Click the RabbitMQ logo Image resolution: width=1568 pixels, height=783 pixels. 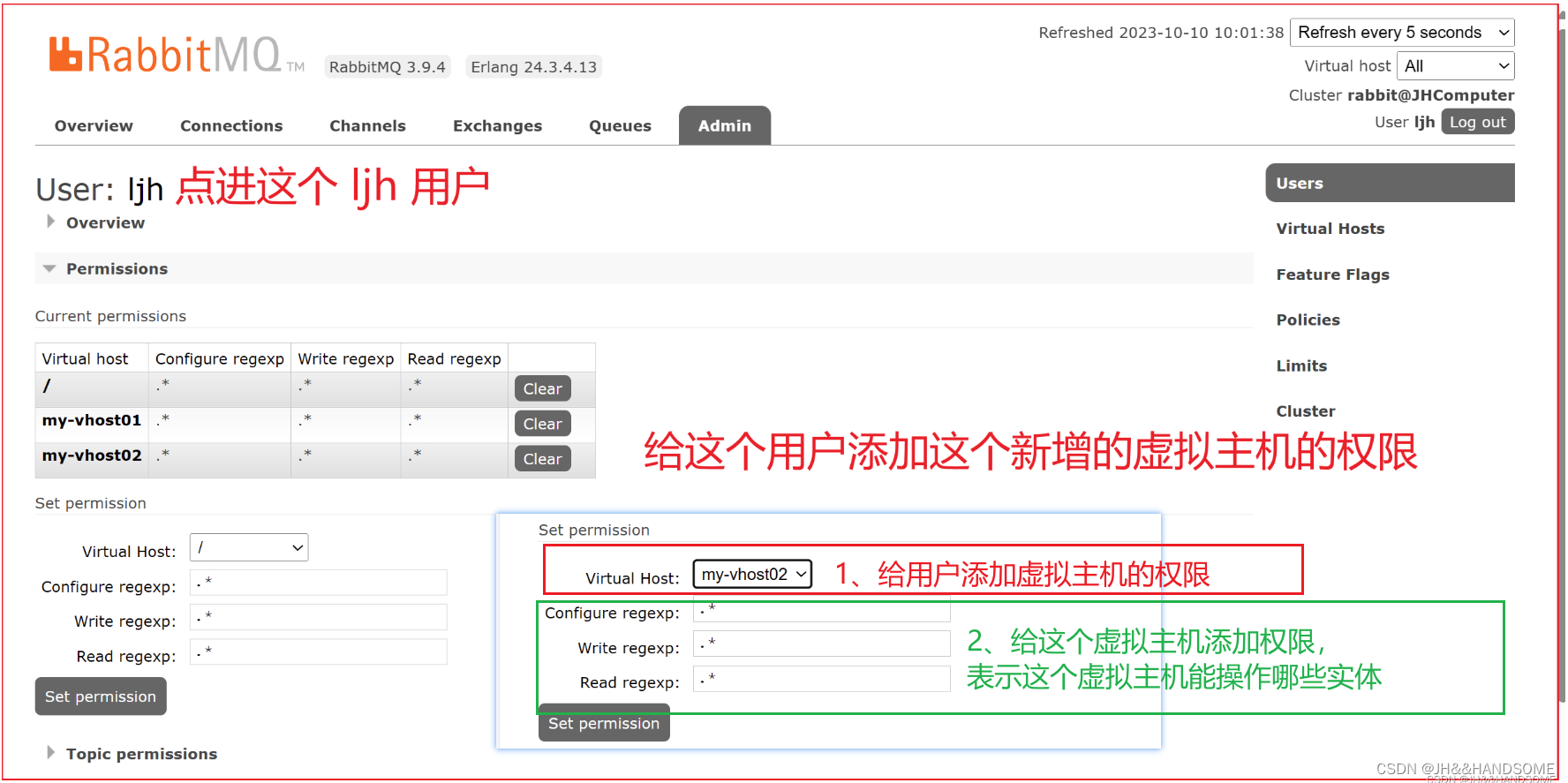[177, 55]
